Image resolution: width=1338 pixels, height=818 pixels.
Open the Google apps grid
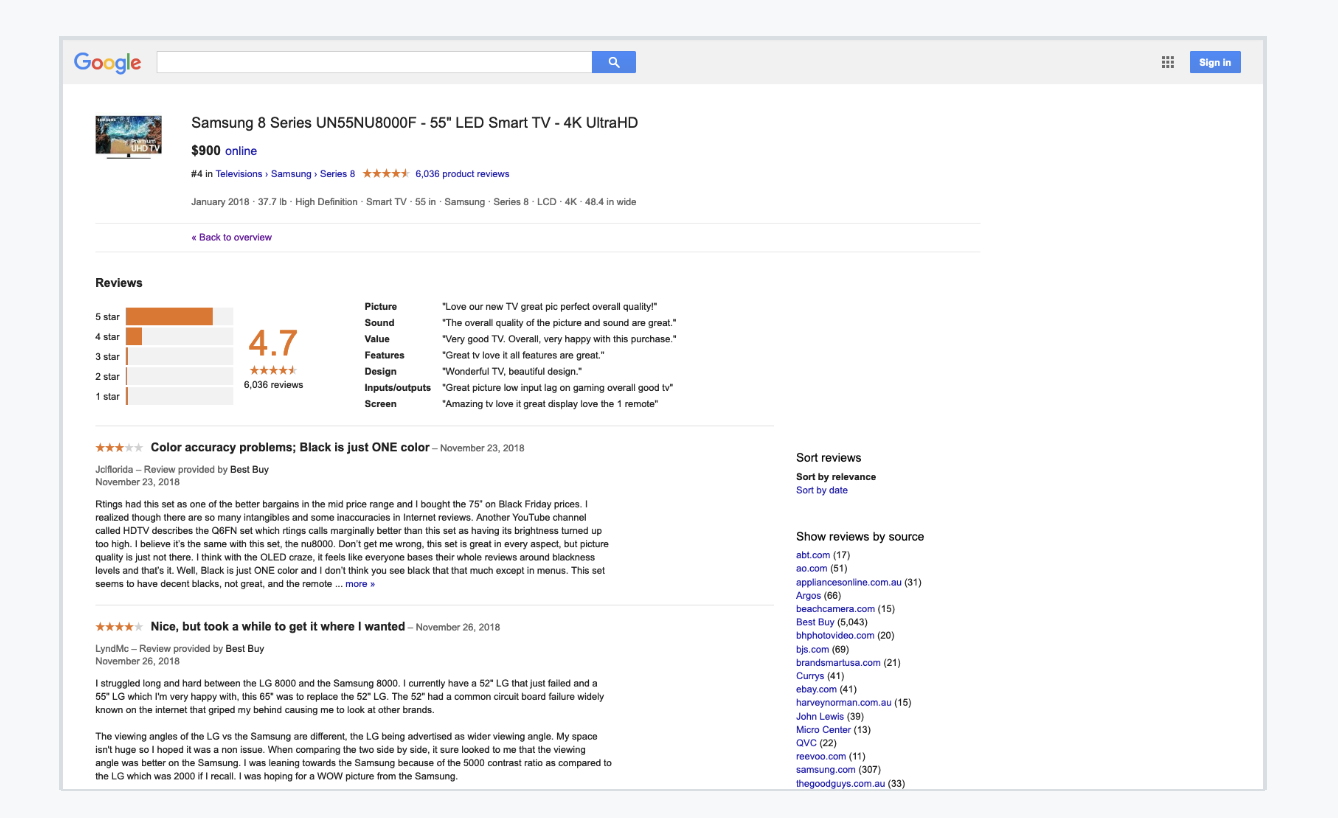(1167, 61)
